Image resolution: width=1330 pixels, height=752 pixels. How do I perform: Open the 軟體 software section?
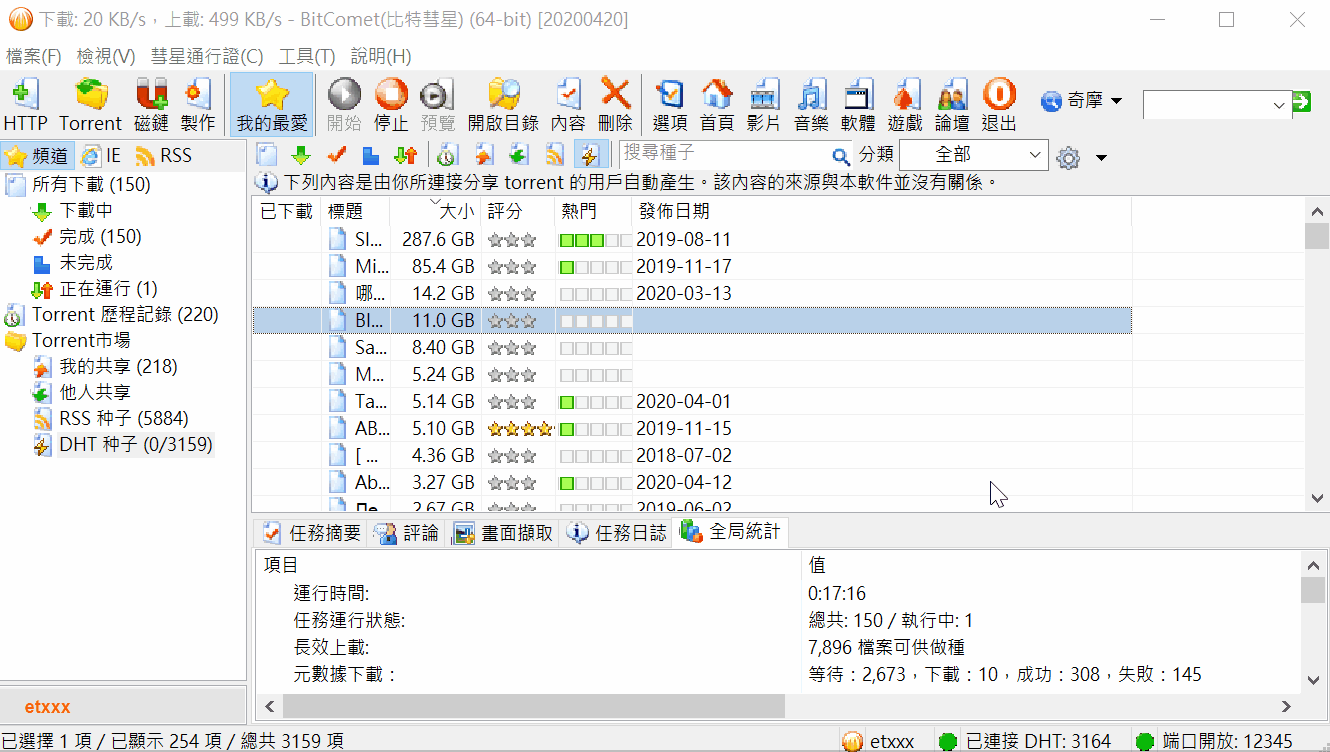(858, 105)
